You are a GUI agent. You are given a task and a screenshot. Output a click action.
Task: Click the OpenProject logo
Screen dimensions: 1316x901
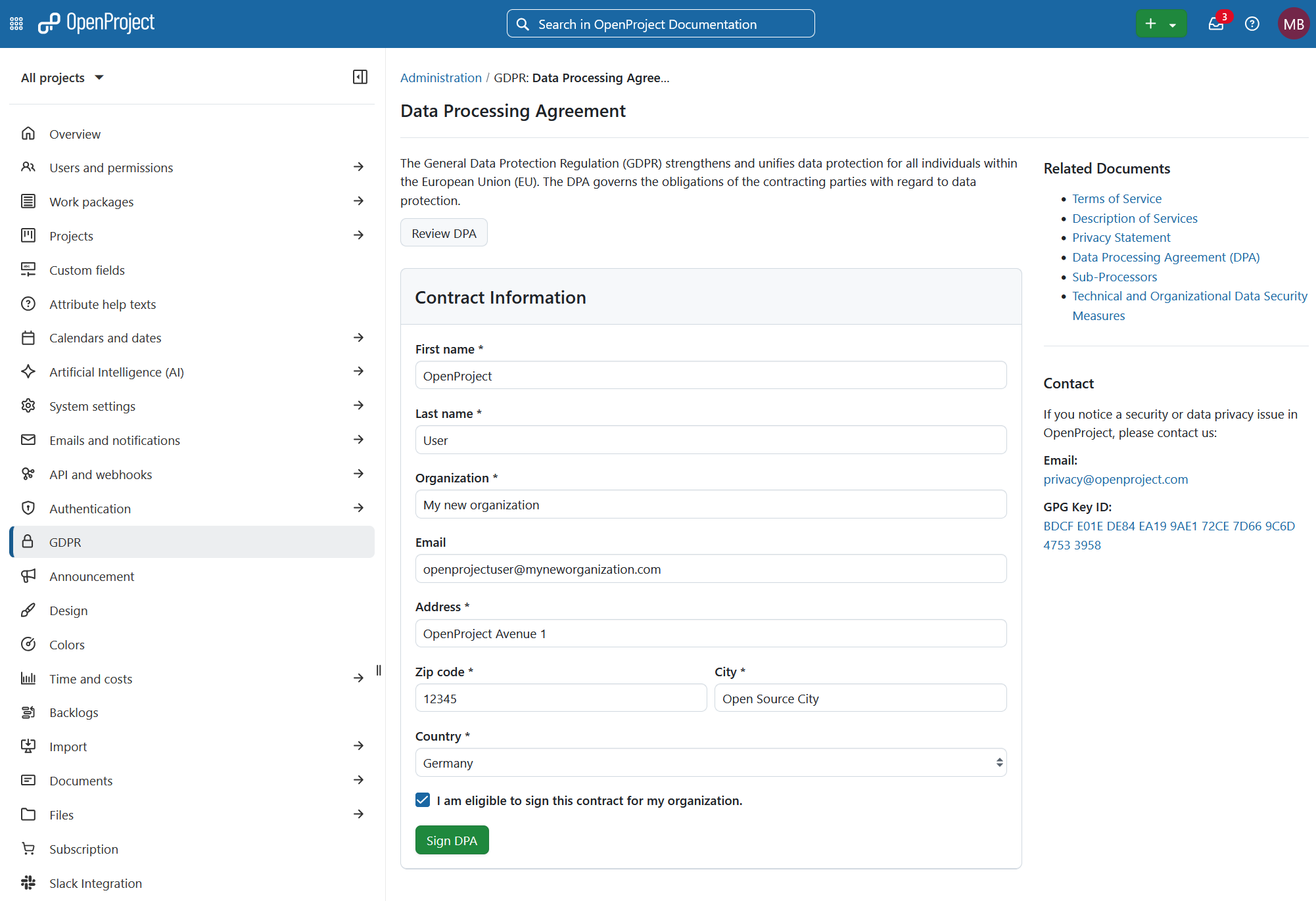click(95, 23)
